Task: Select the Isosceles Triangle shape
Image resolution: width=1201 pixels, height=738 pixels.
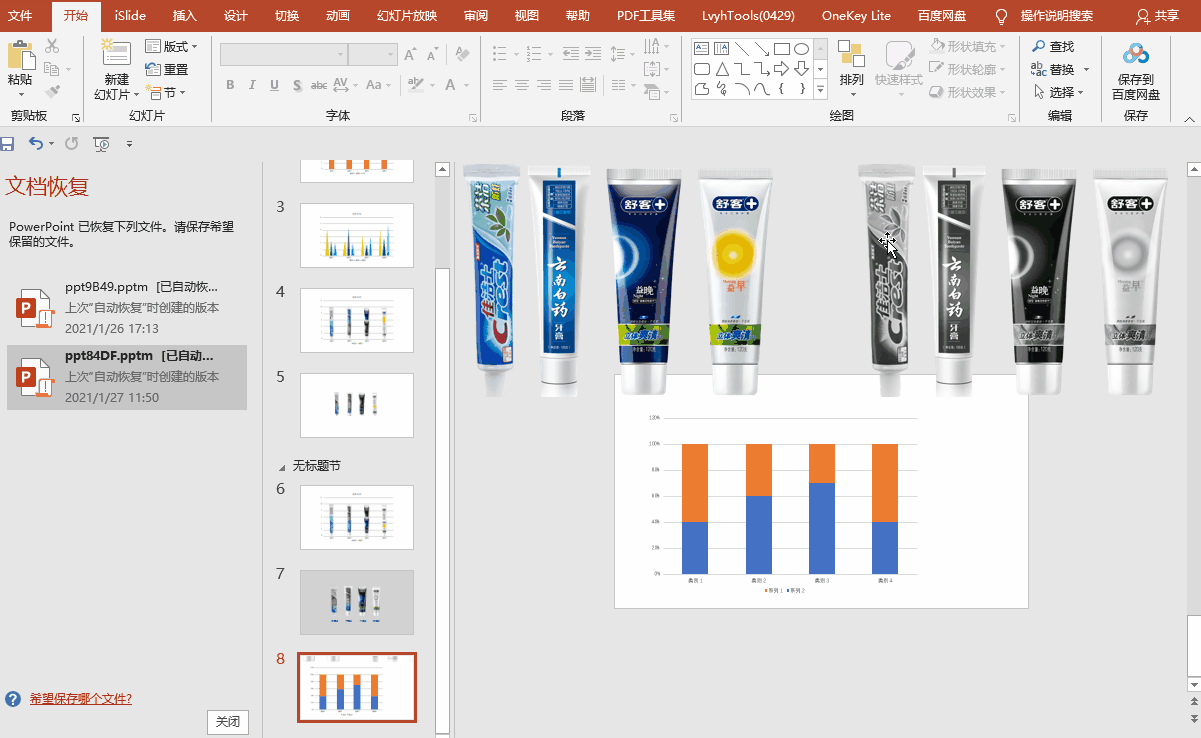Action: pos(721,69)
